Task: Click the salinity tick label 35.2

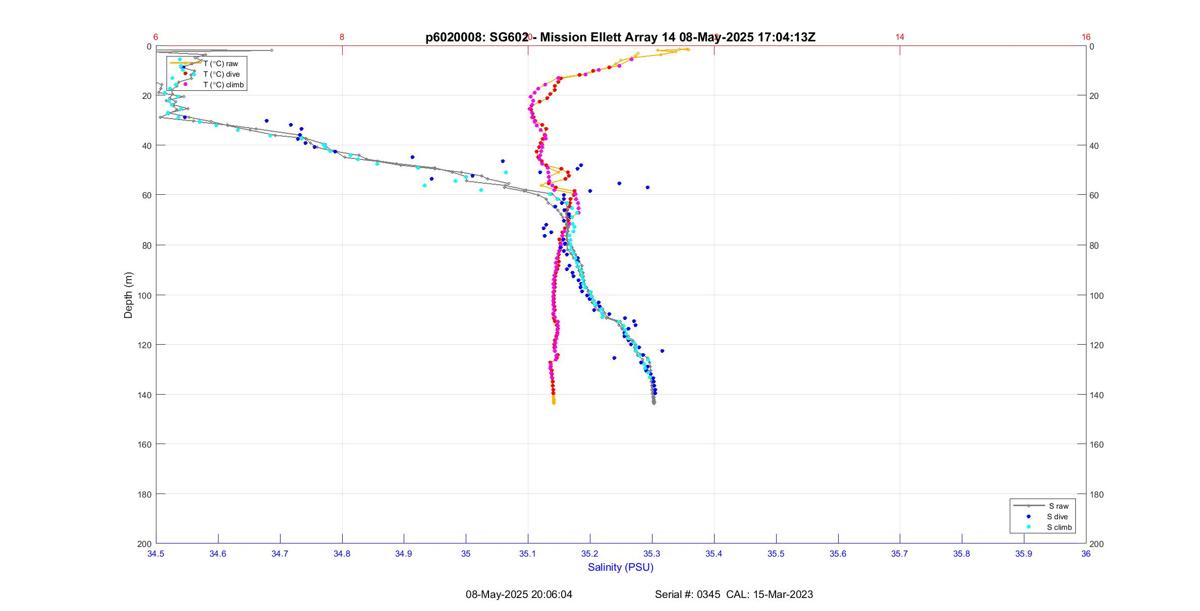Action: (590, 553)
